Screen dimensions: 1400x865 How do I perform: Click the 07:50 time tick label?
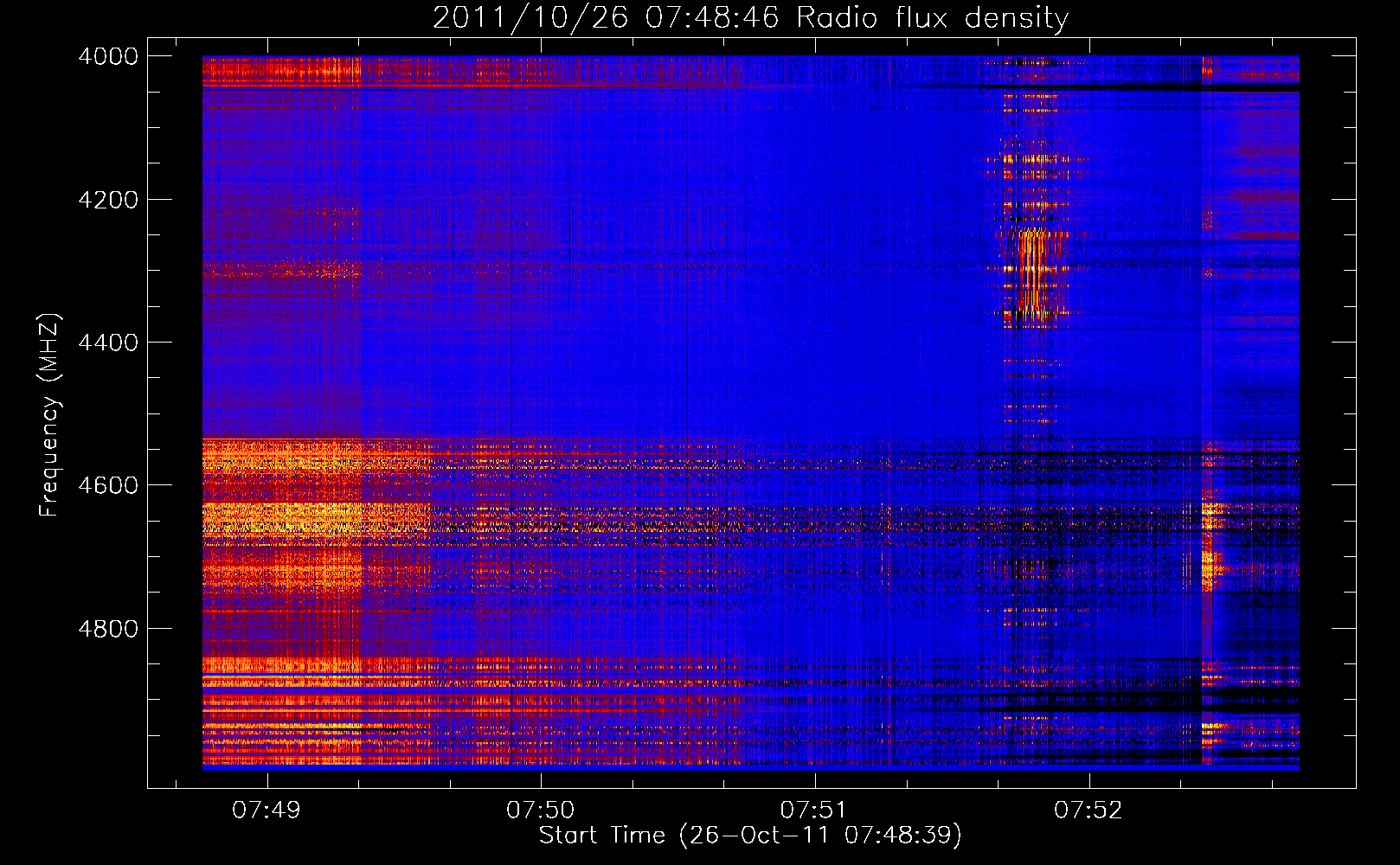point(541,810)
